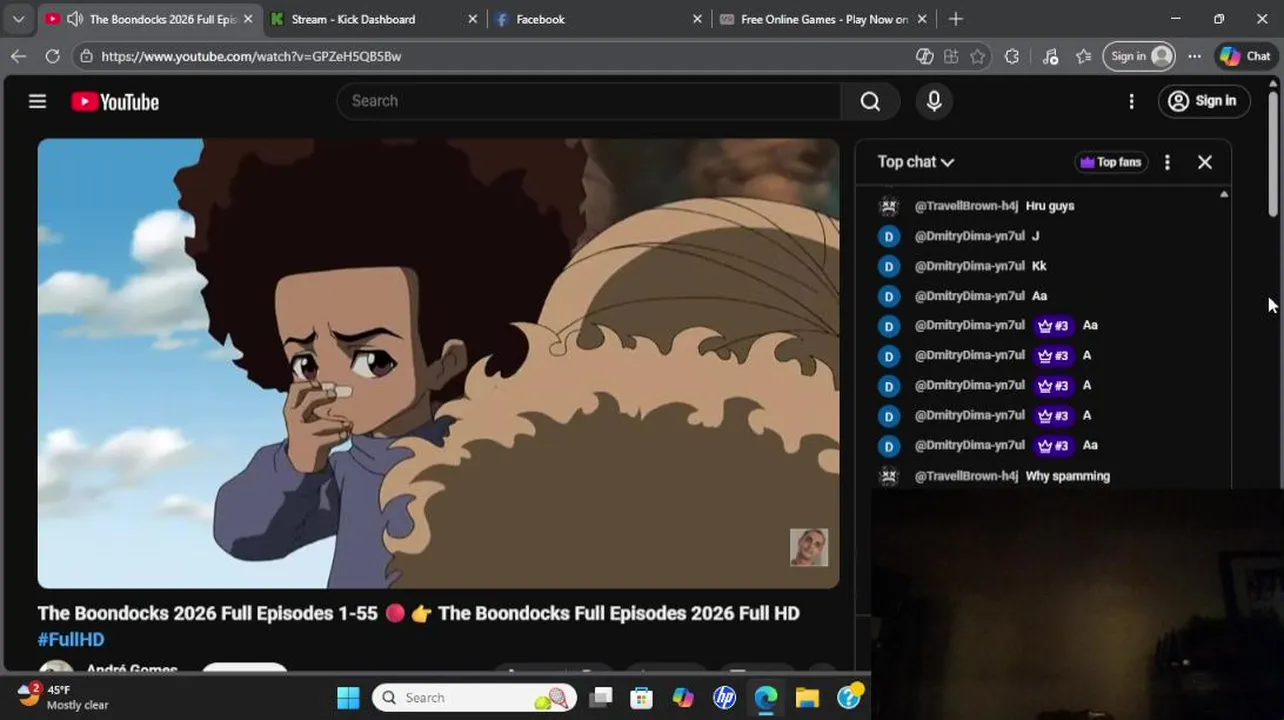Close the Kick Dashboard tab
Image resolution: width=1284 pixels, height=720 pixels.
pos(473,19)
